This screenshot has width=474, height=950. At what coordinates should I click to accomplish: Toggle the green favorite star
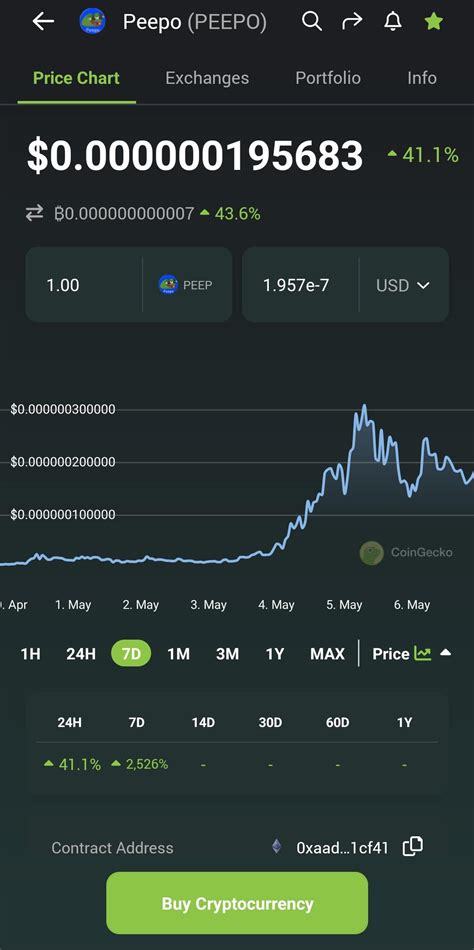click(x=433, y=22)
